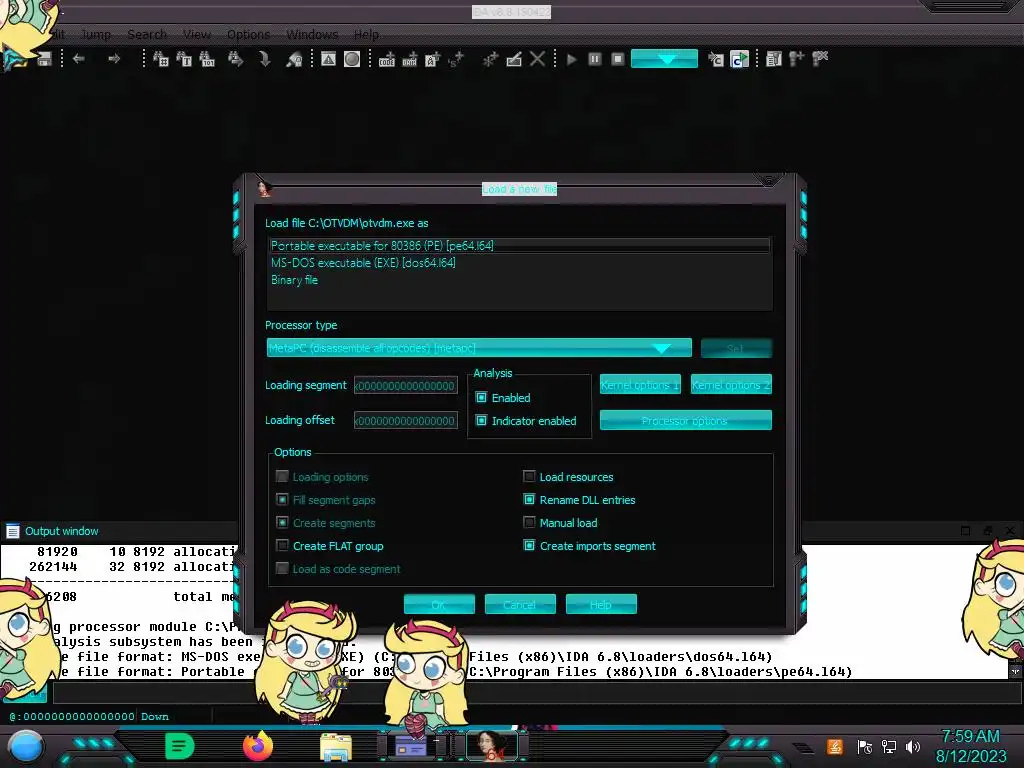
Task: Click the down arrow jump toolbar icon
Action: tap(264, 59)
